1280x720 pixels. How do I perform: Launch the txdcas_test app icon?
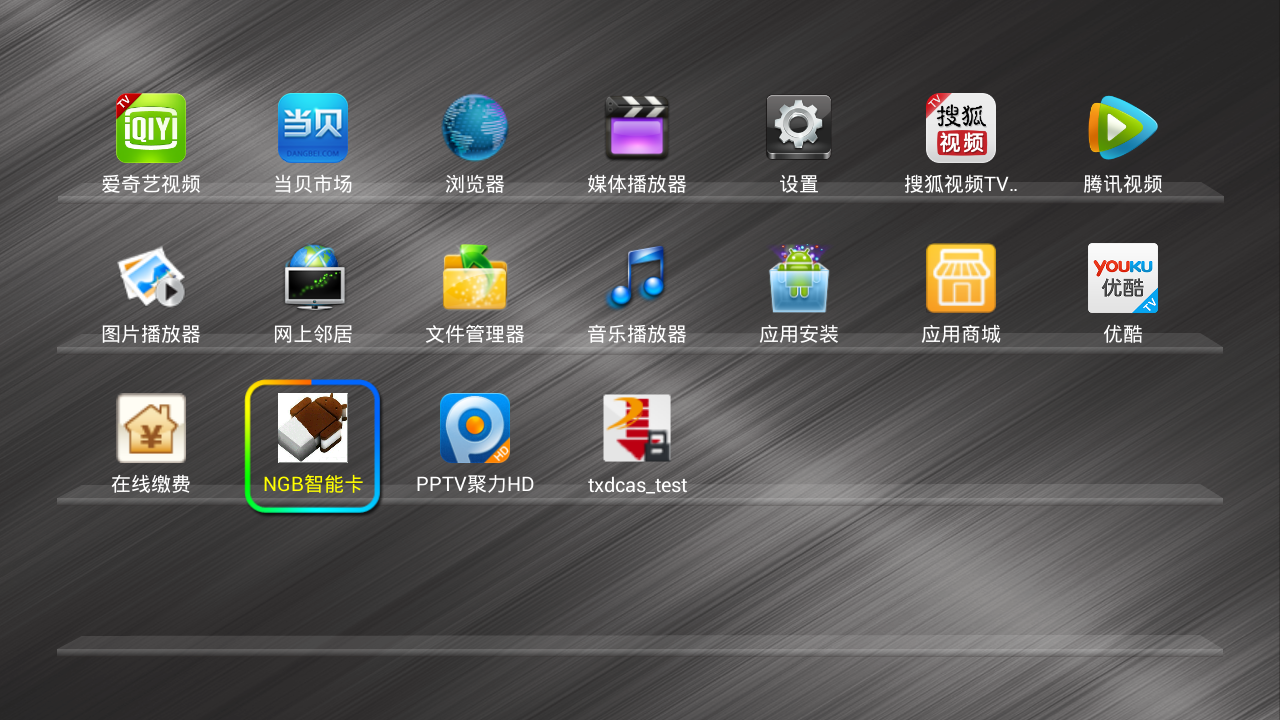pyautogui.click(x=637, y=428)
